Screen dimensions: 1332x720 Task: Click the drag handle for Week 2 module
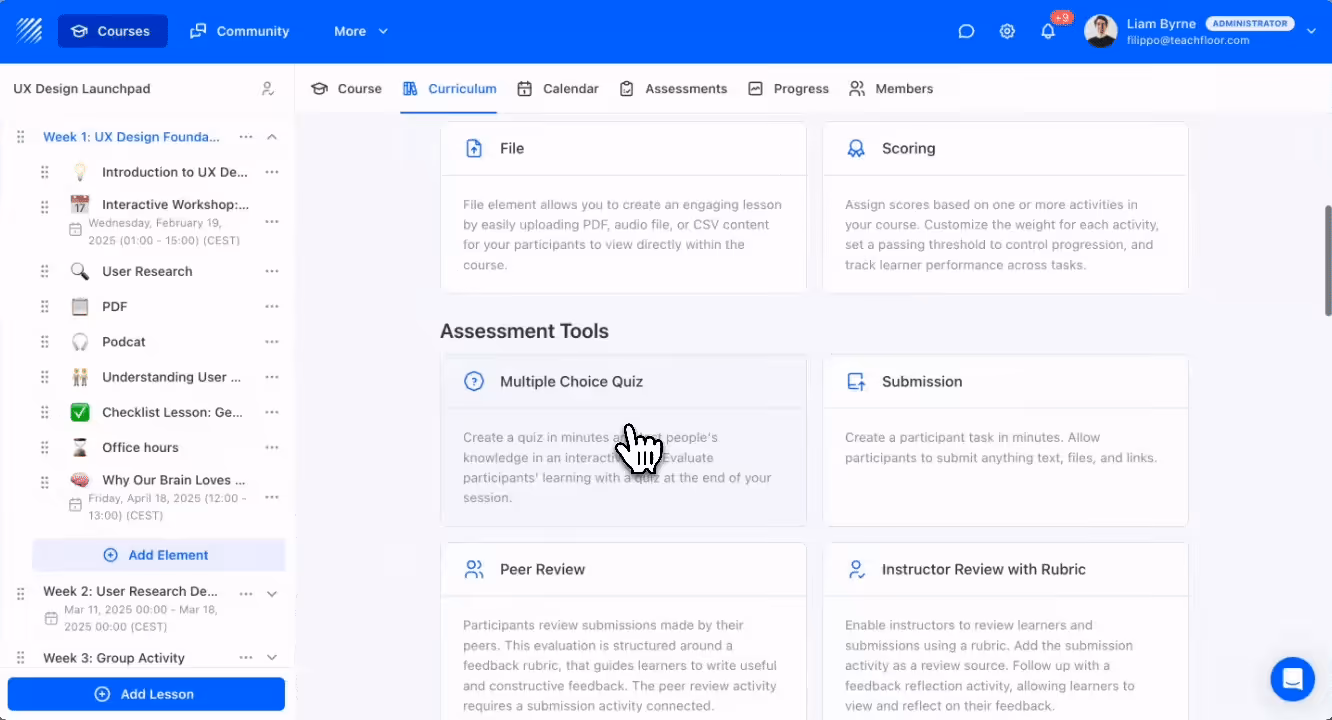[x=20, y=594]
